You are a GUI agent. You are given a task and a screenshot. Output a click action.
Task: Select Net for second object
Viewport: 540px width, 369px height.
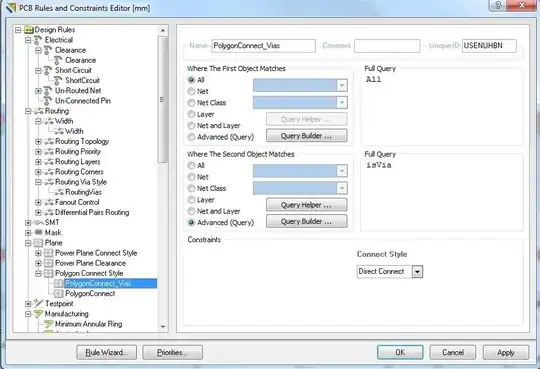tap(191, 177)
